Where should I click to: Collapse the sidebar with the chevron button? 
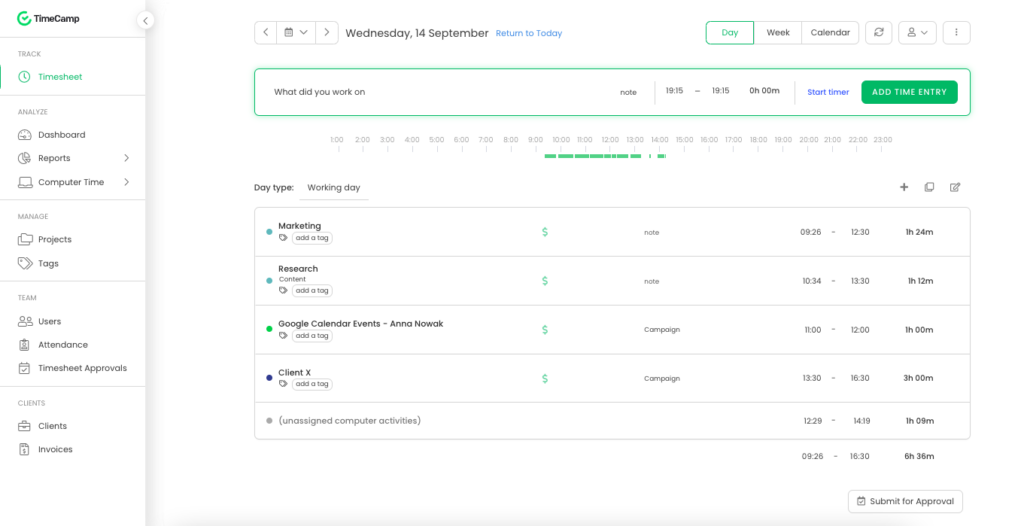(146, 20)
